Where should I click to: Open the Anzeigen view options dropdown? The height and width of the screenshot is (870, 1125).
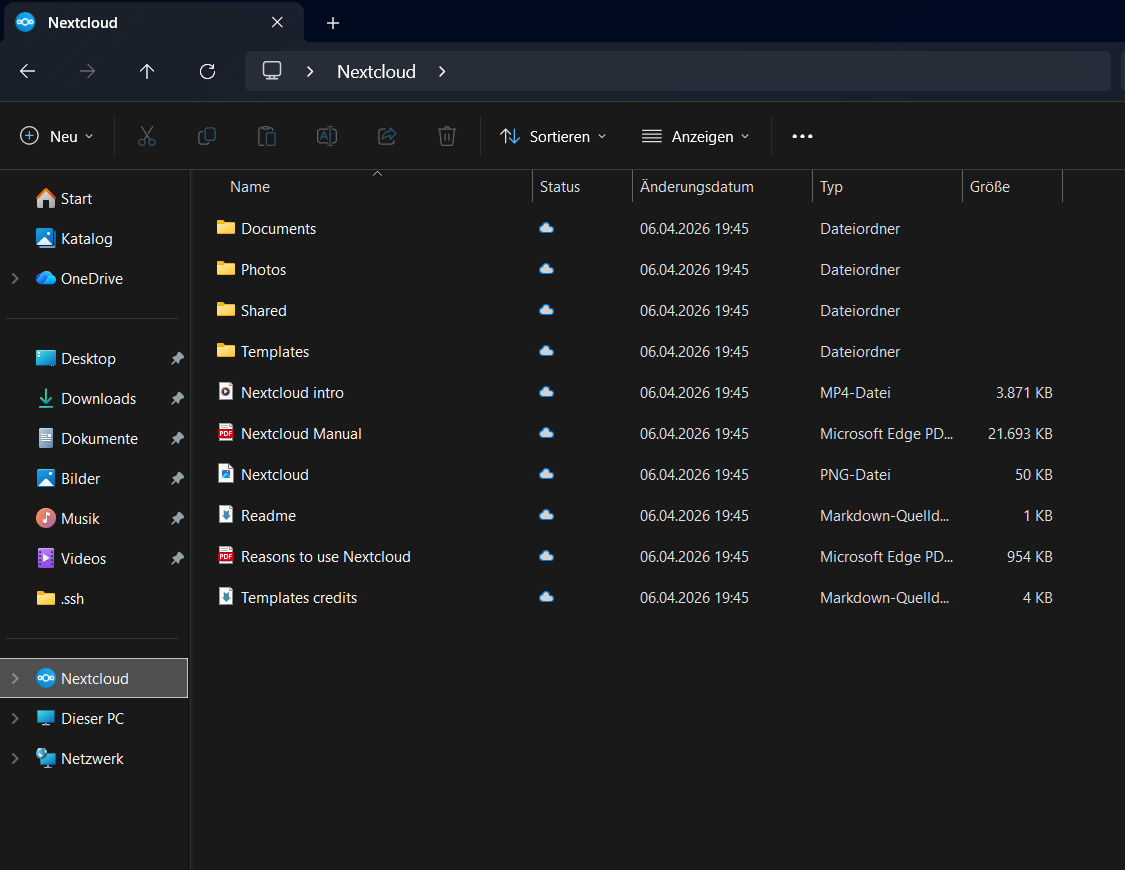695,136
